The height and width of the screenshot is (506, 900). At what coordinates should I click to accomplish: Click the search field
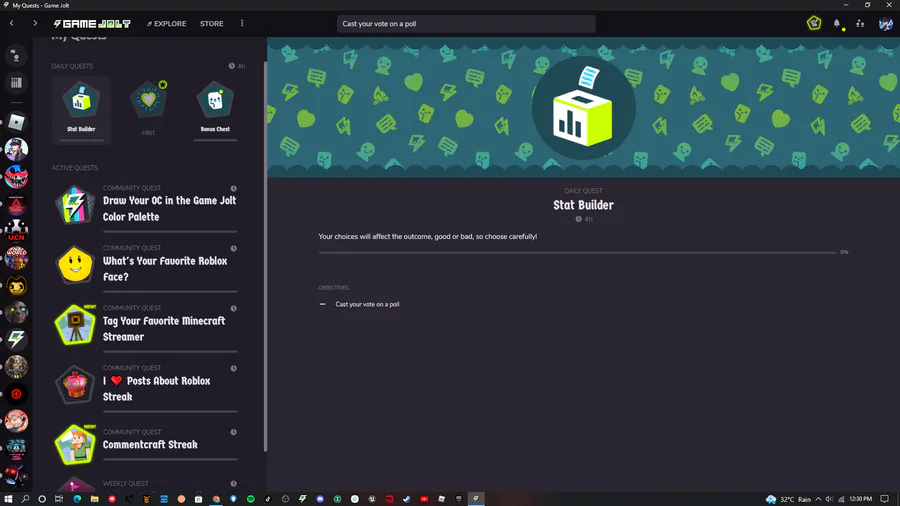click(x=466, y=24)
